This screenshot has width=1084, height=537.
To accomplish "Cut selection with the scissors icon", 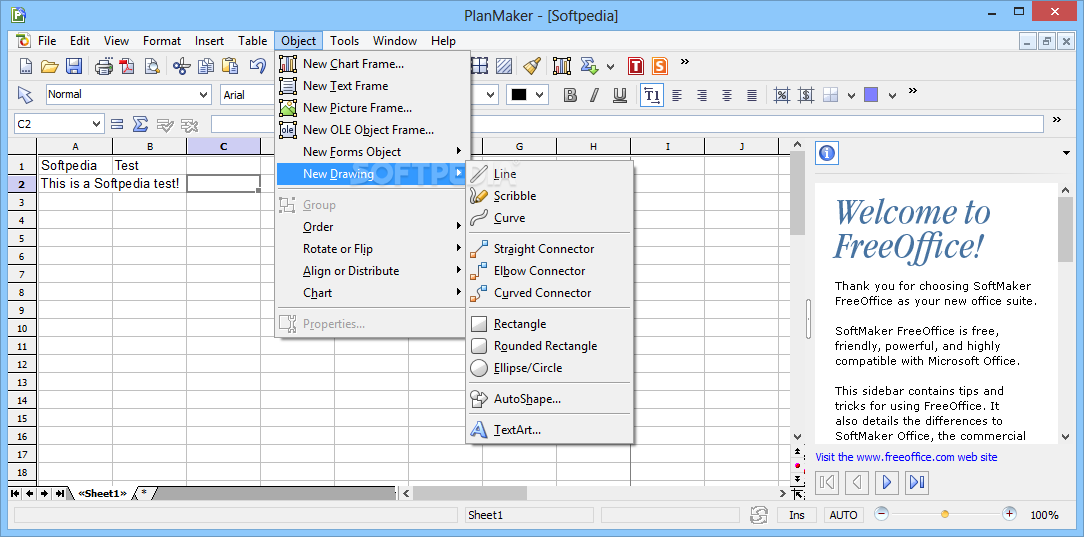I will [x=182, y=66].
